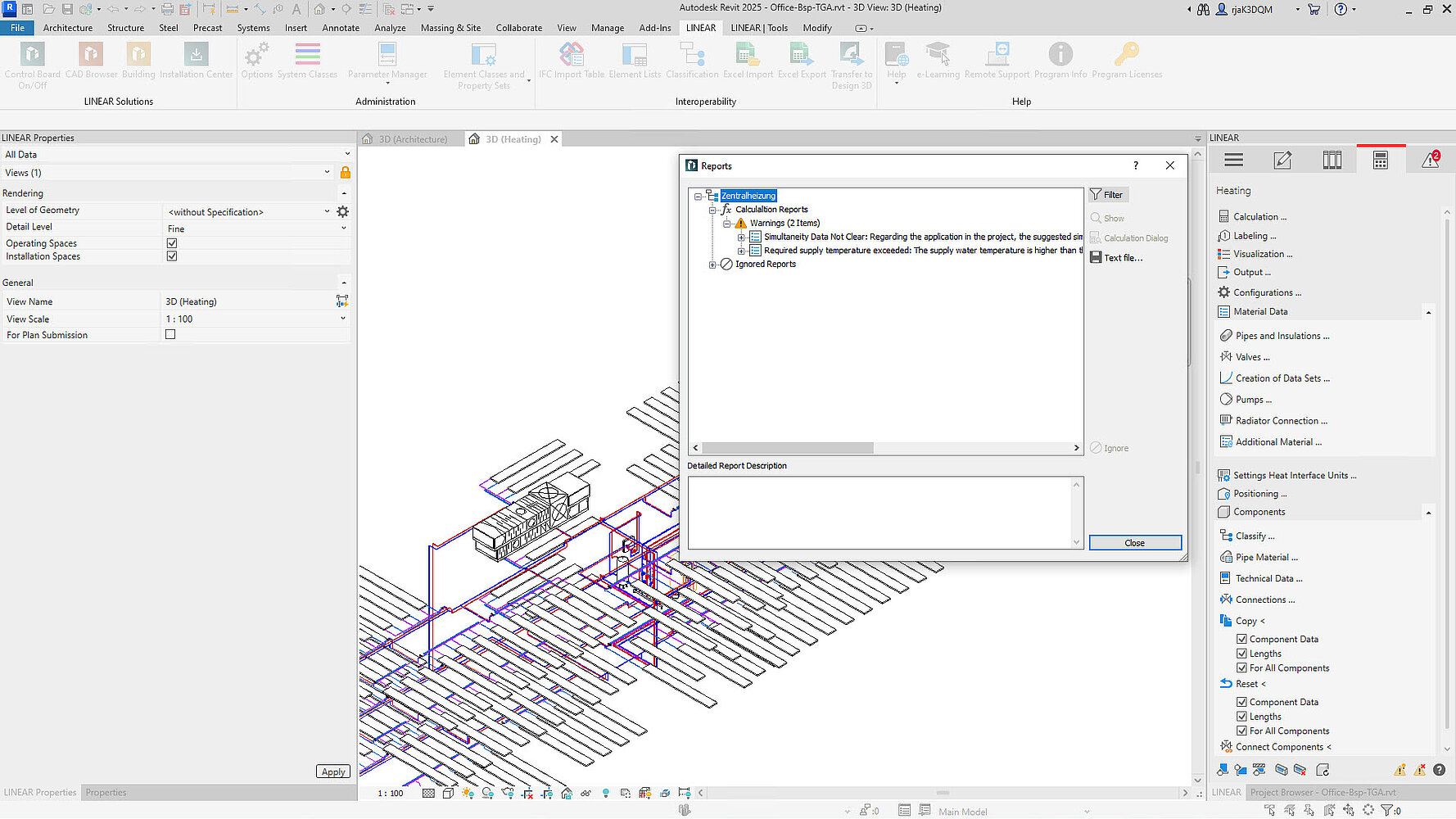Open the Level of Geometry settings gear
This screenshot has height=819, width=1456.
(342, 211)
